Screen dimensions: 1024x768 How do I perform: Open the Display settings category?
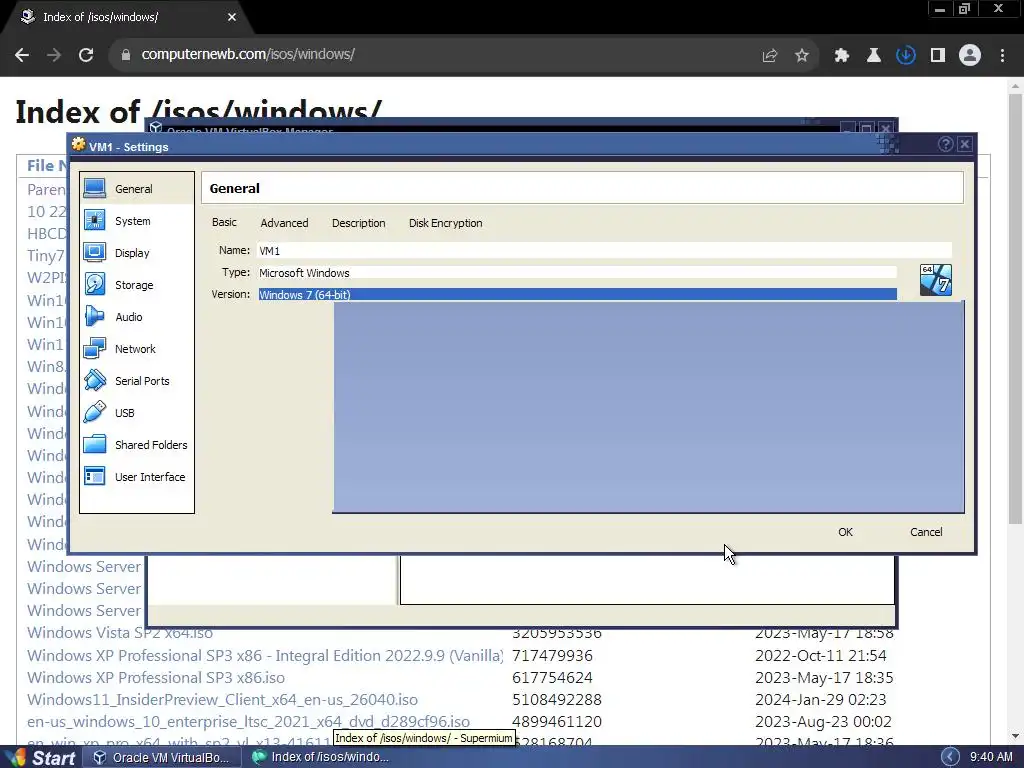[x=136, y=253]
